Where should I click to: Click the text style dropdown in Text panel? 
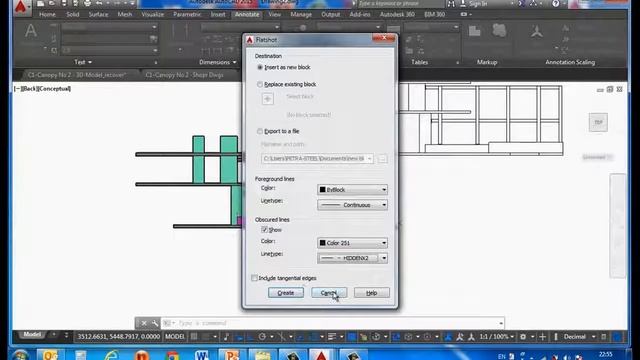tap(109, 27)
